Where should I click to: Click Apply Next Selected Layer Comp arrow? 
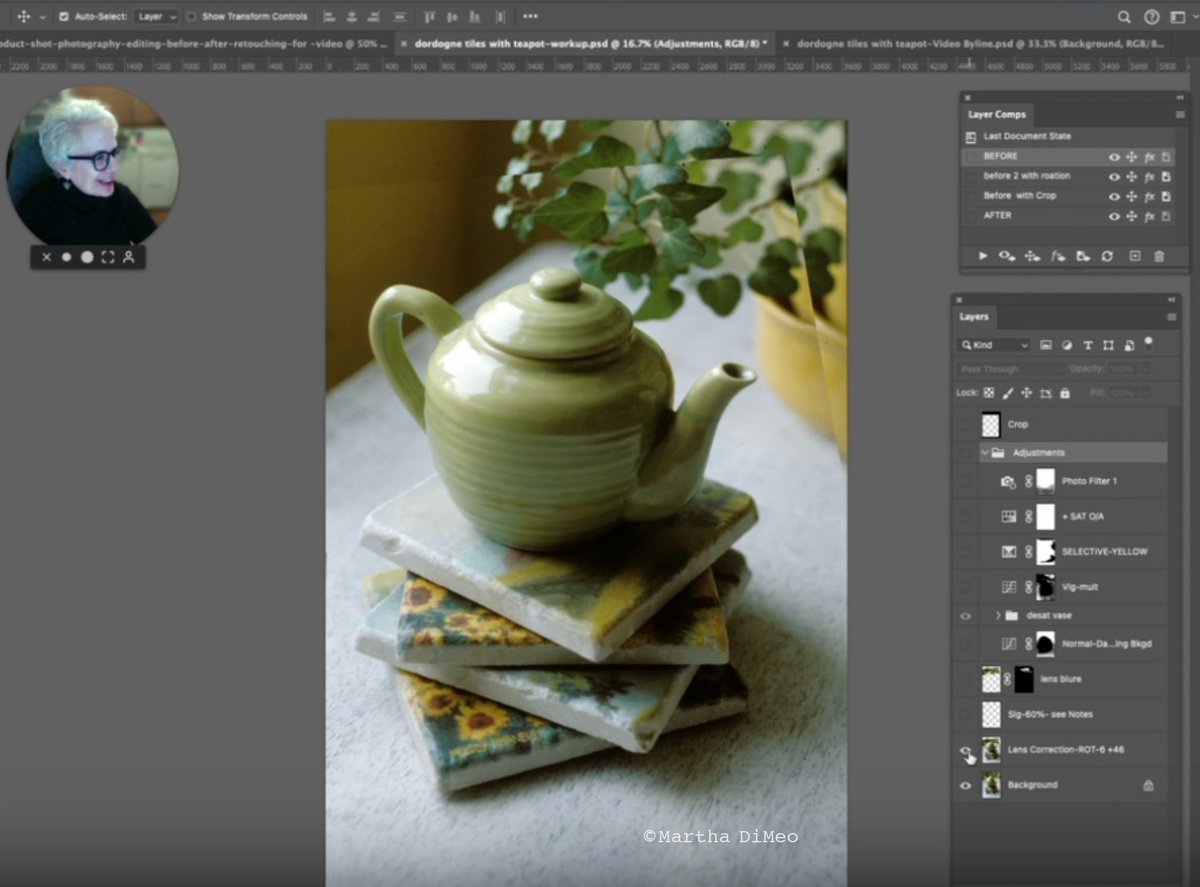click(x=983, y=256)
